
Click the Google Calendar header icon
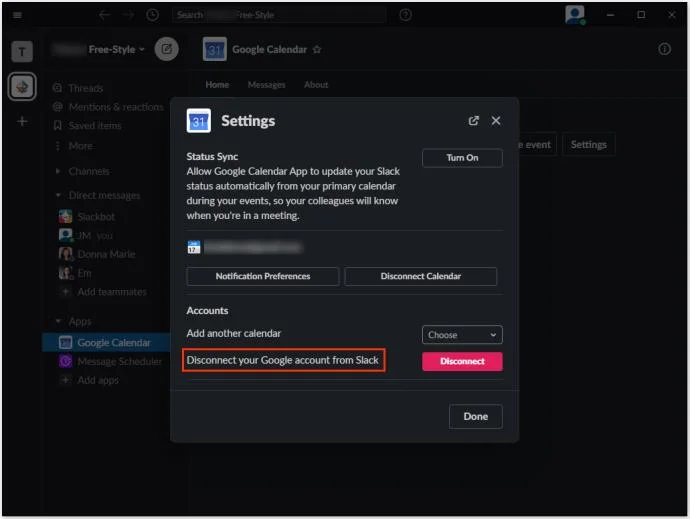pos(214,49)
